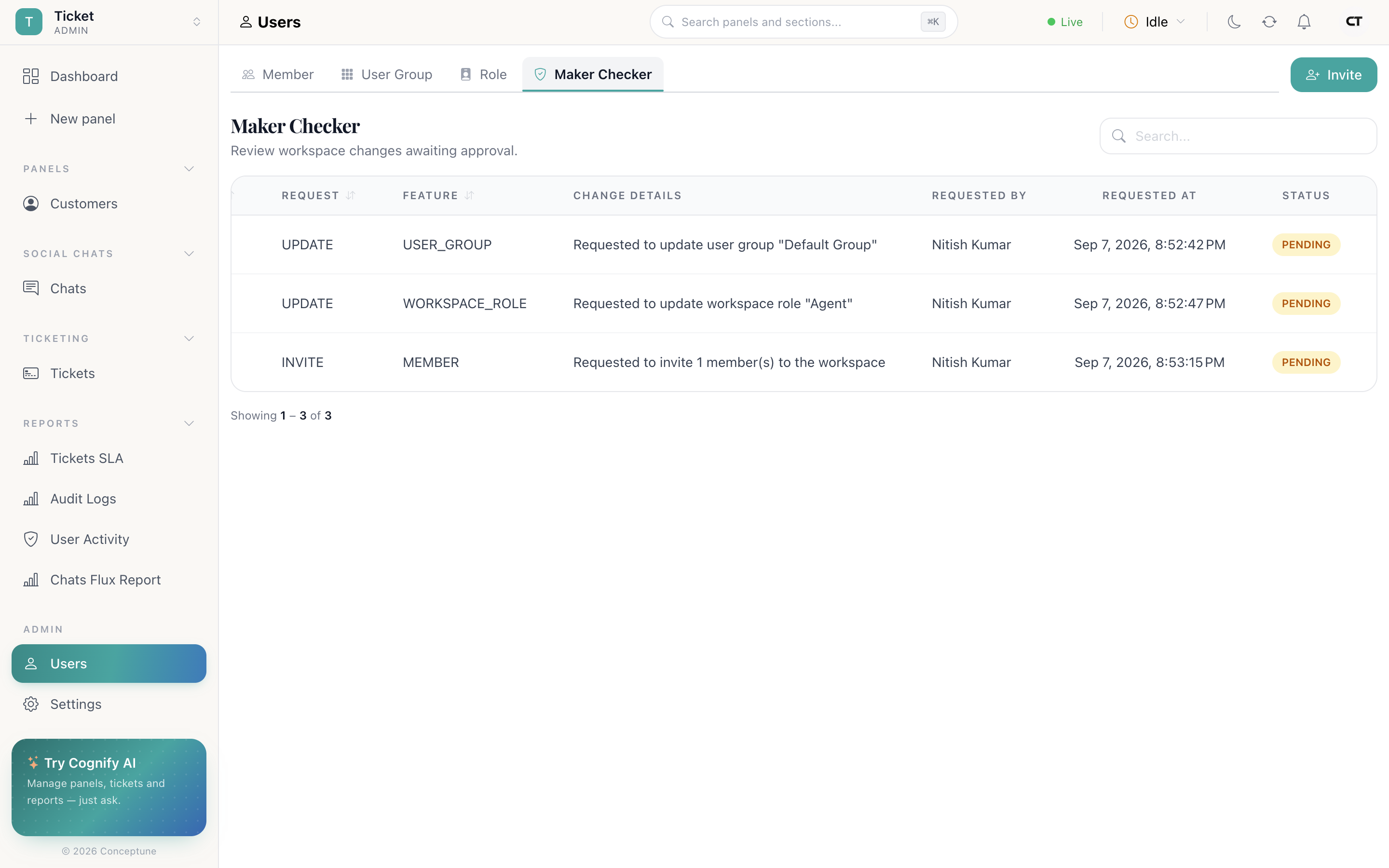Collapse the Reports section chevron
Viewport: 1389px width, 868px height.
[189, 424]
